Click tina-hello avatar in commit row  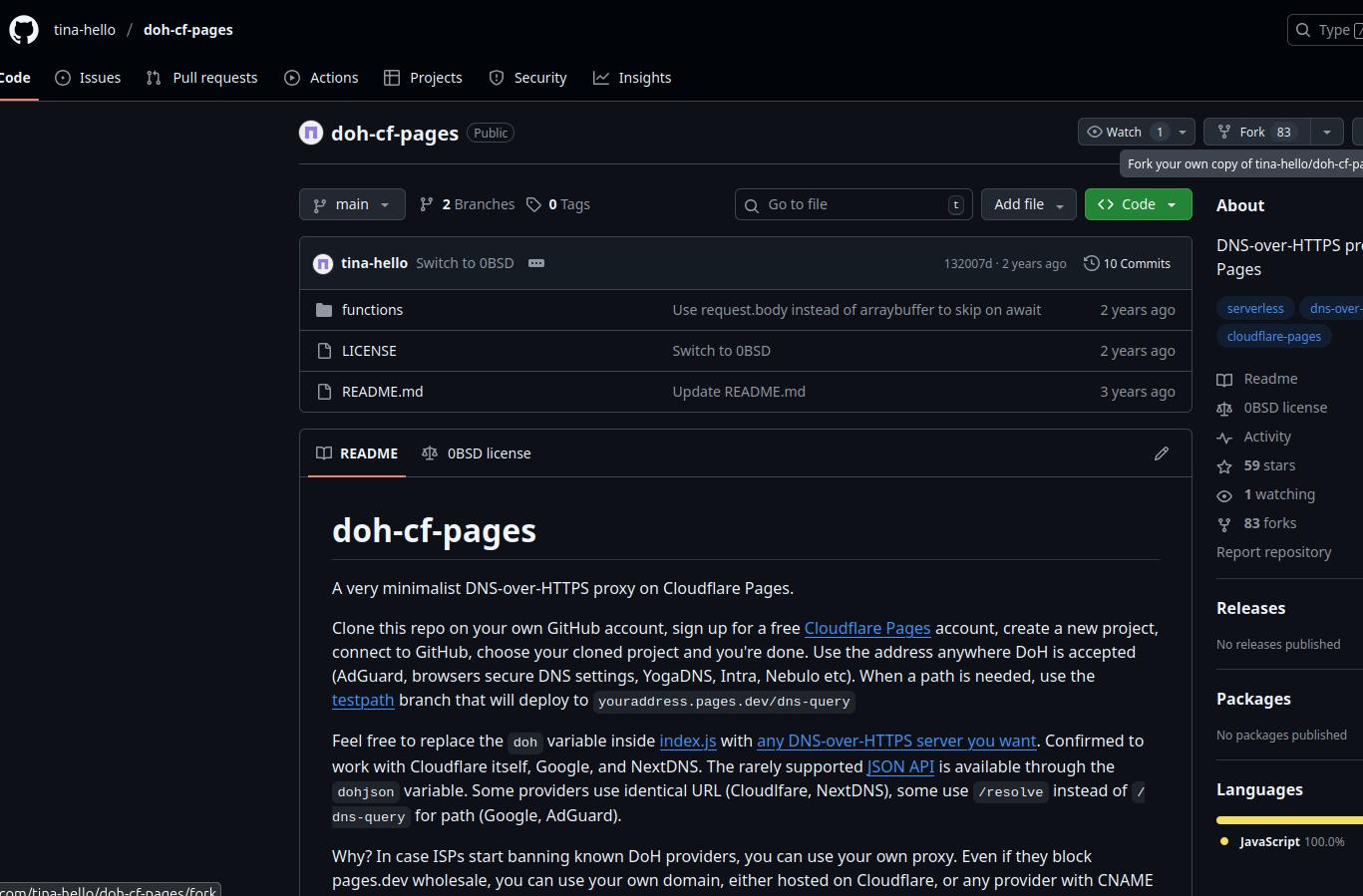pyautogui.click(x=322, y=263)
